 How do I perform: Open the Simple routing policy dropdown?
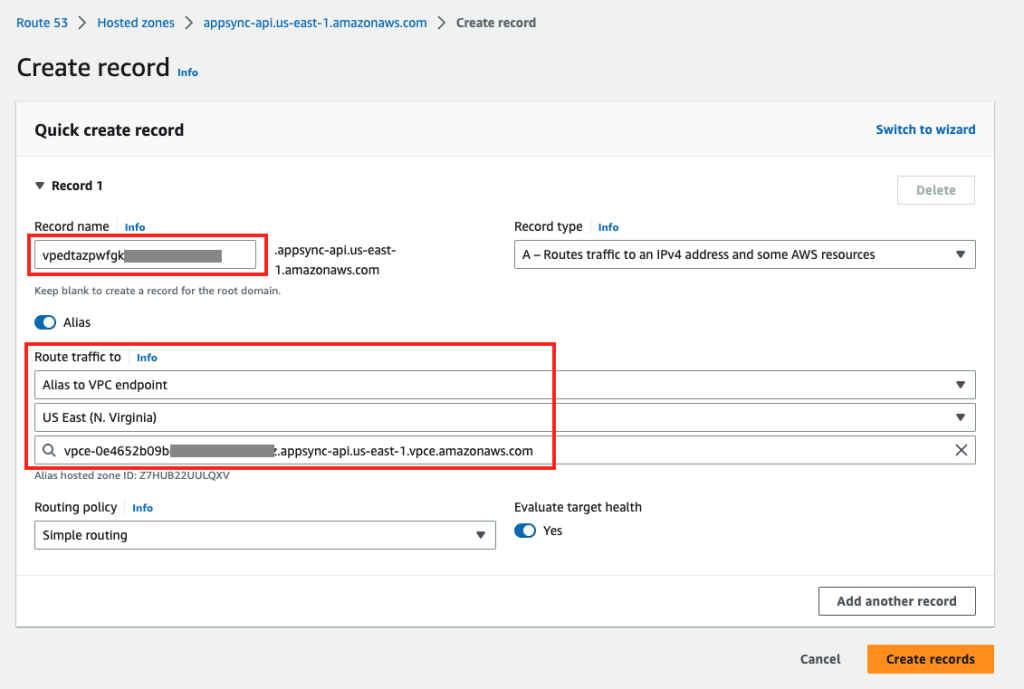[481, 535]
